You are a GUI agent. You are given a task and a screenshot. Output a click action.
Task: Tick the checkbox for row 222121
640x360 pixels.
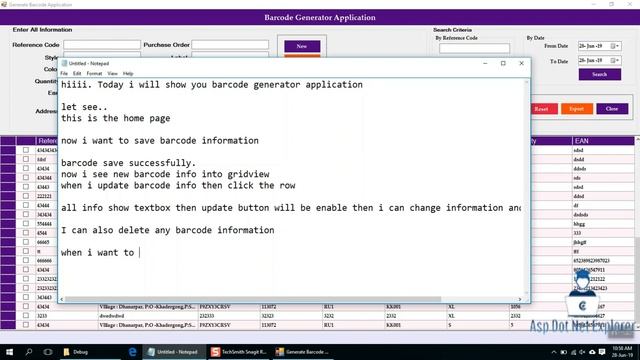(x=26, y=196)
